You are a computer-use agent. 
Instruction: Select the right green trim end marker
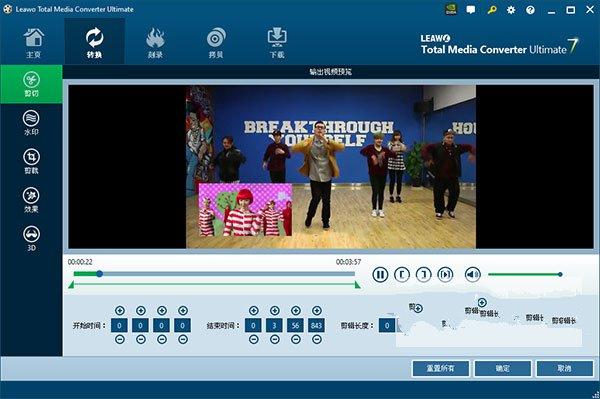[357, 285]
